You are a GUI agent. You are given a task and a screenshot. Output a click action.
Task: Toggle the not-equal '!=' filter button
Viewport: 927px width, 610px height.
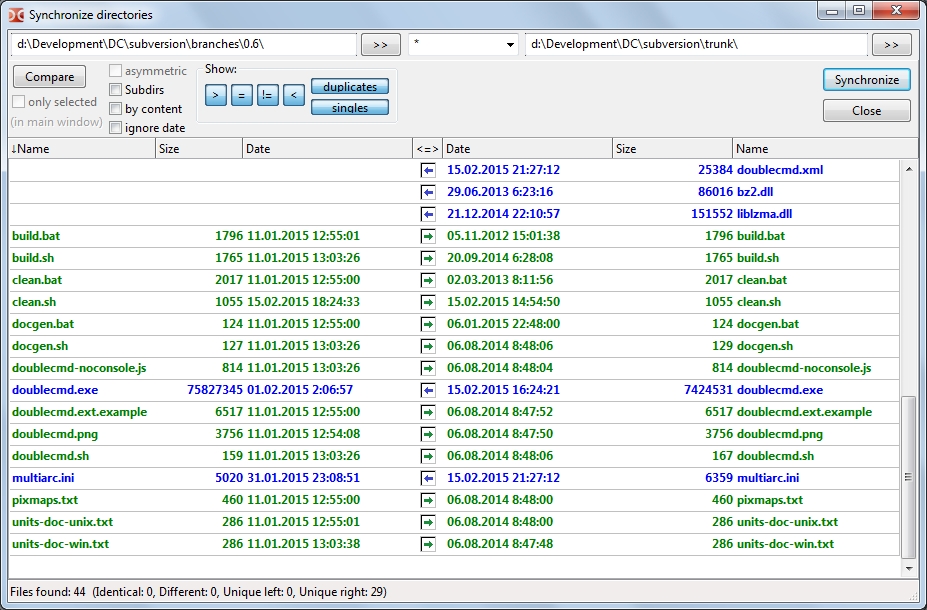[267, 96]
